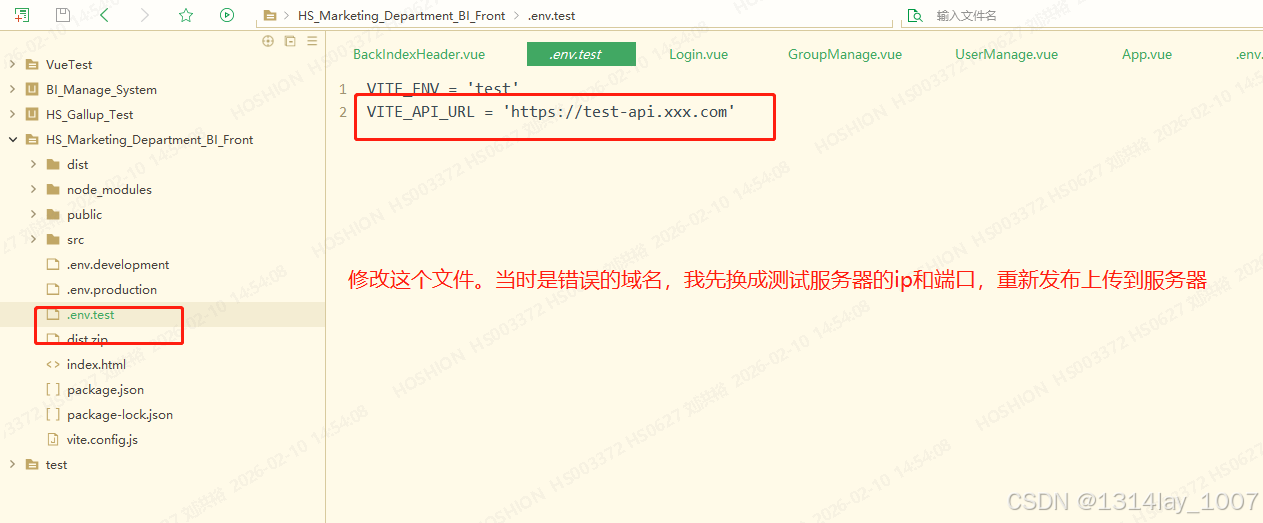Select the BI_Manage_System project label
This screenshot has width=1263, height=523.
tap(101, 89)
